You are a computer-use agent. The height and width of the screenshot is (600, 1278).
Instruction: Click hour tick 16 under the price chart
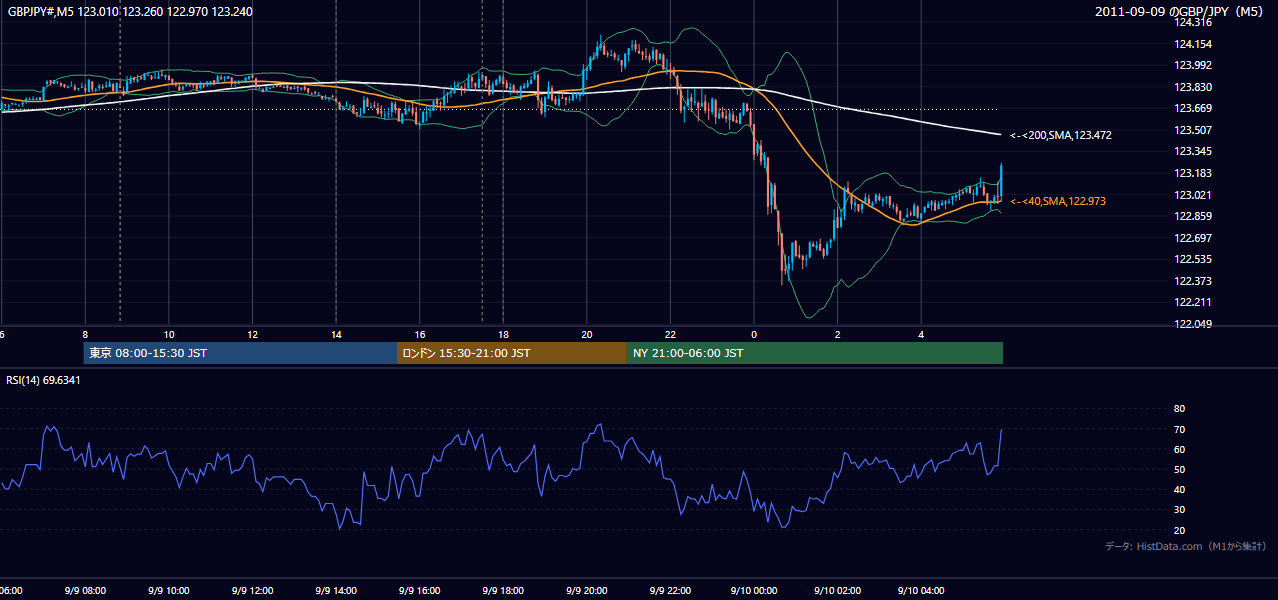[420, 334]
